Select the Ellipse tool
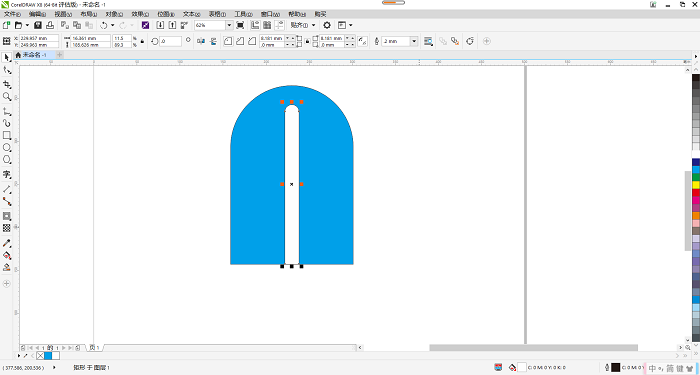 pos(7,147)
